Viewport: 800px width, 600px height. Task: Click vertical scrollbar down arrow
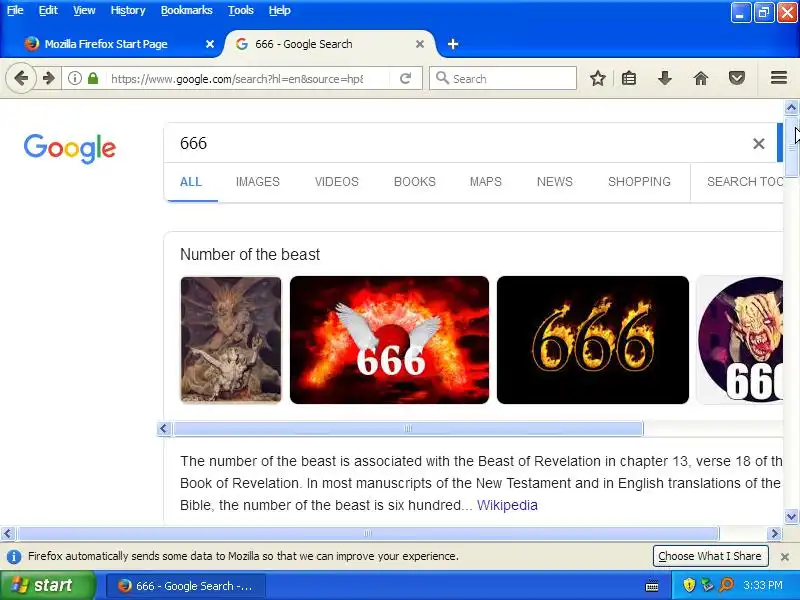click(791, 516)
